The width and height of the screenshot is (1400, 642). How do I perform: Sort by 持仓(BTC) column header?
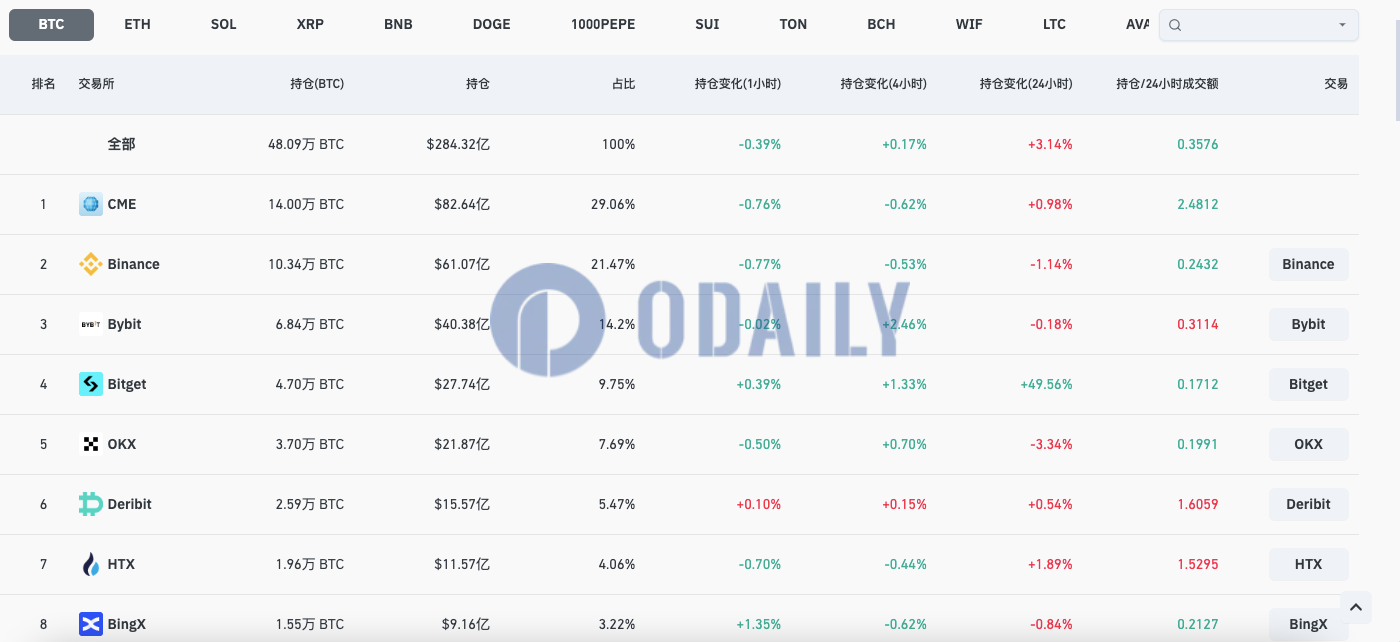coord(317,84)
